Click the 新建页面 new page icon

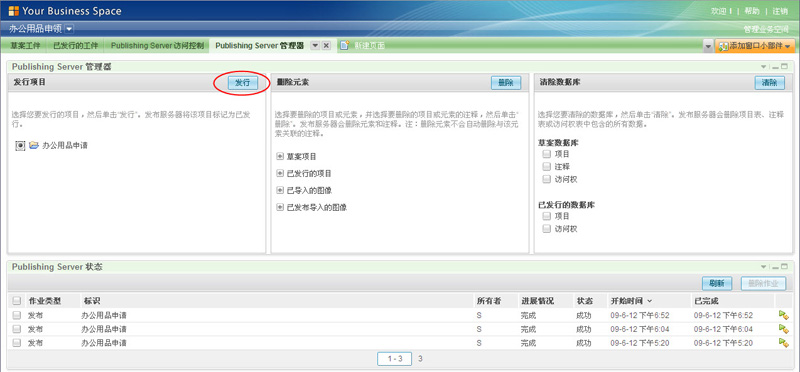344,45
